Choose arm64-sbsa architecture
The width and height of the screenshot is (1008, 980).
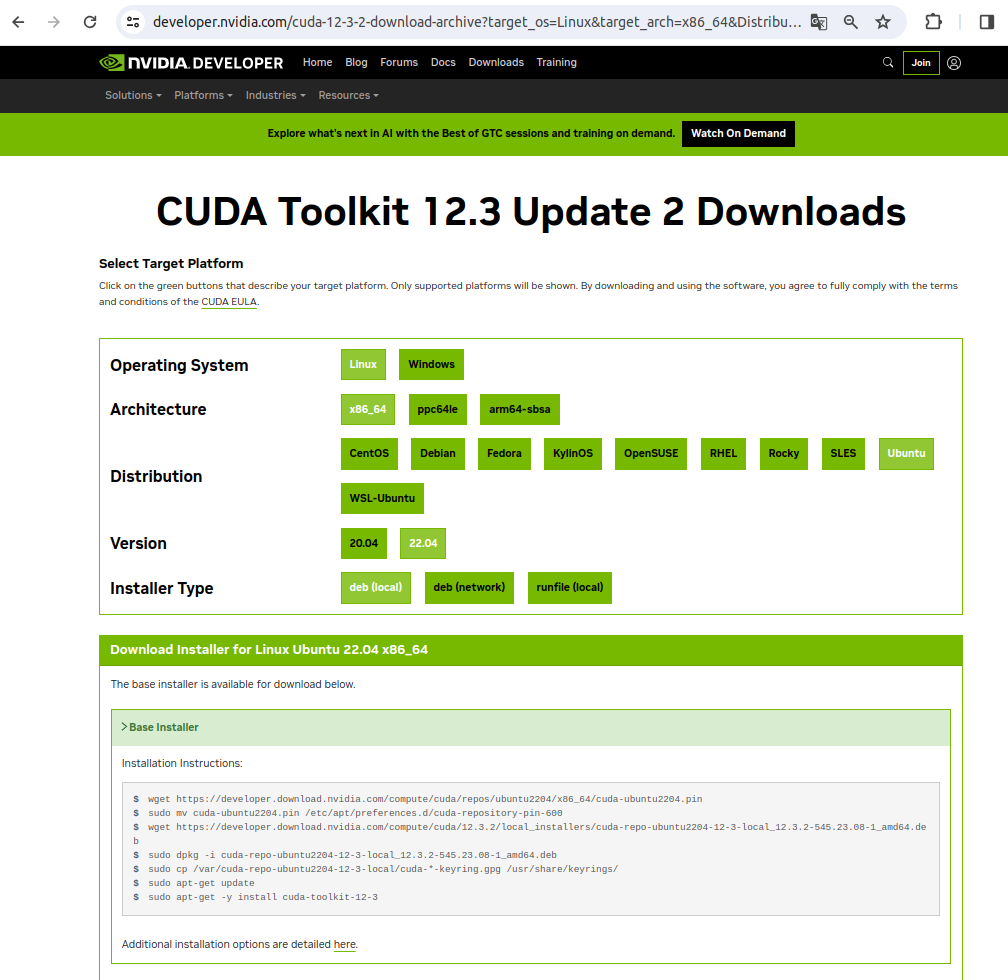click(x=519, y=410)
